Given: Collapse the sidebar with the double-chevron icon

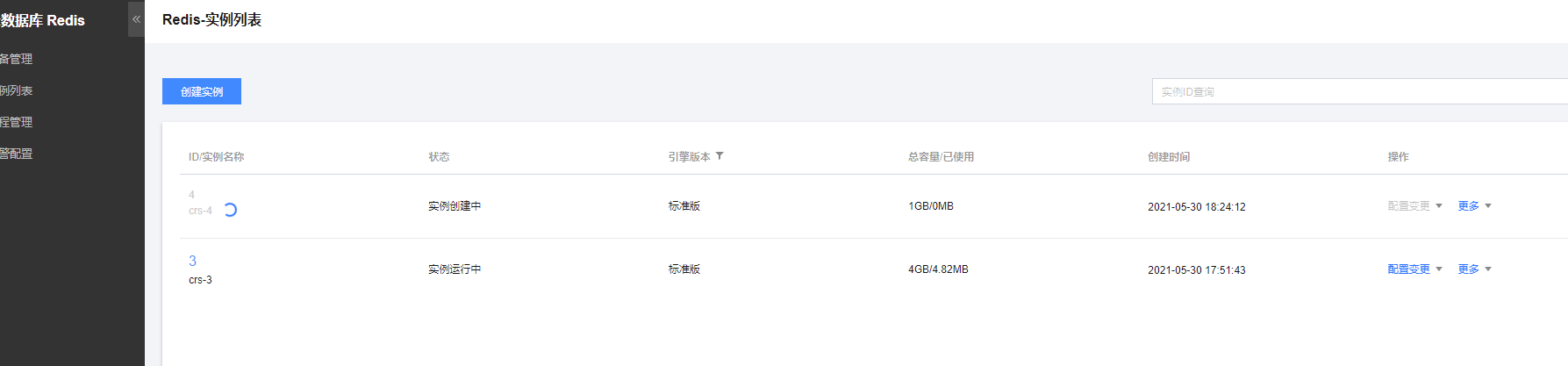Looking at the screenshot, I should [x=136, y=19].
